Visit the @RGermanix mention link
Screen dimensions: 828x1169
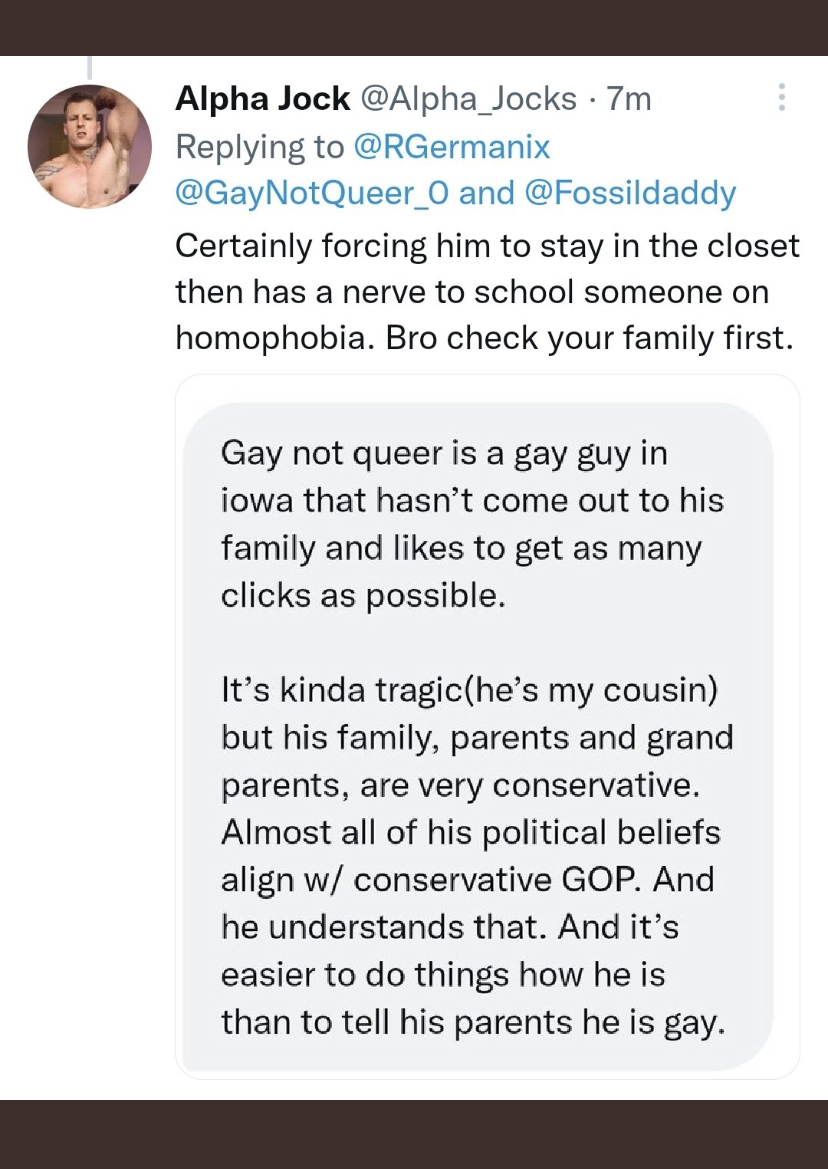(x=452, y=147)
